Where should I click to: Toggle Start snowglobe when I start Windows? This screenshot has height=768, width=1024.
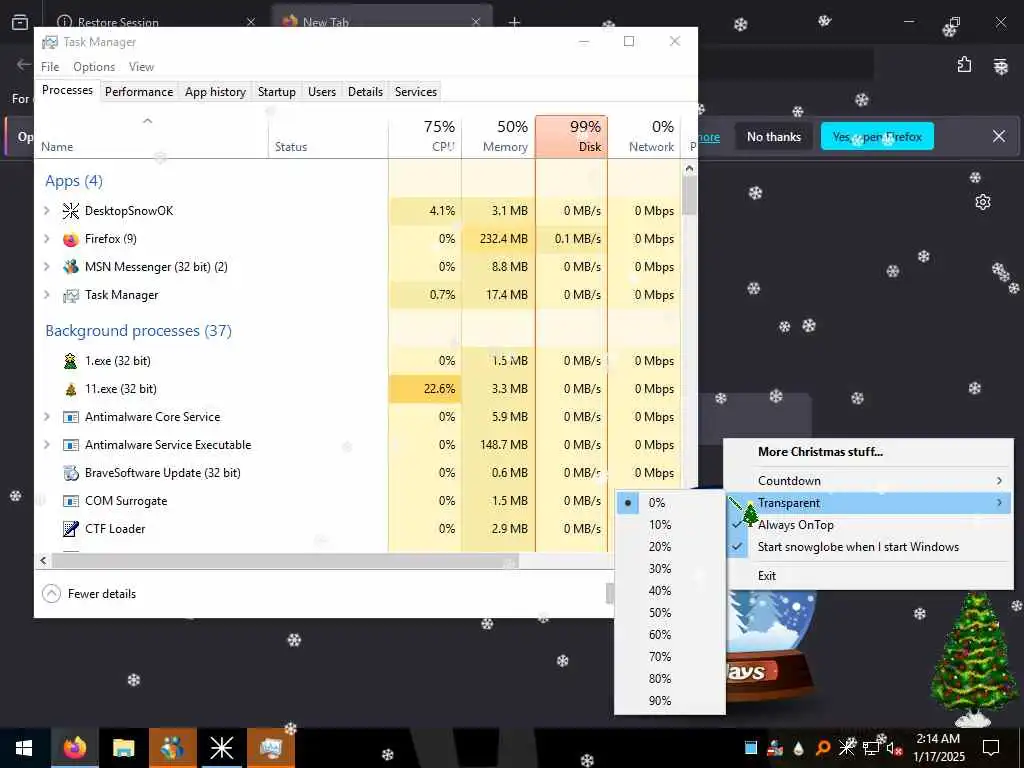(869, 547)
